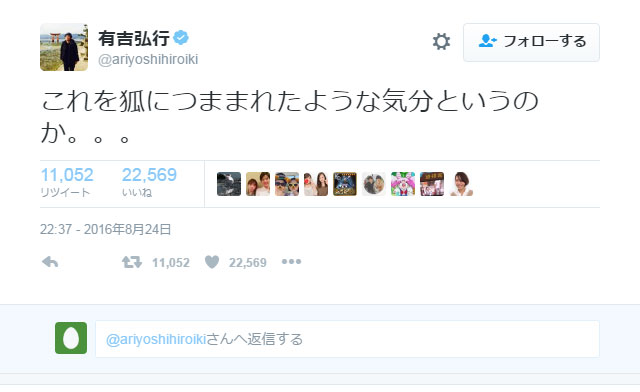Image resolution: width=640 pixels, height=392 pixels.
Task: Click the like count 22,569 beside heart
Action: [247, 263]
